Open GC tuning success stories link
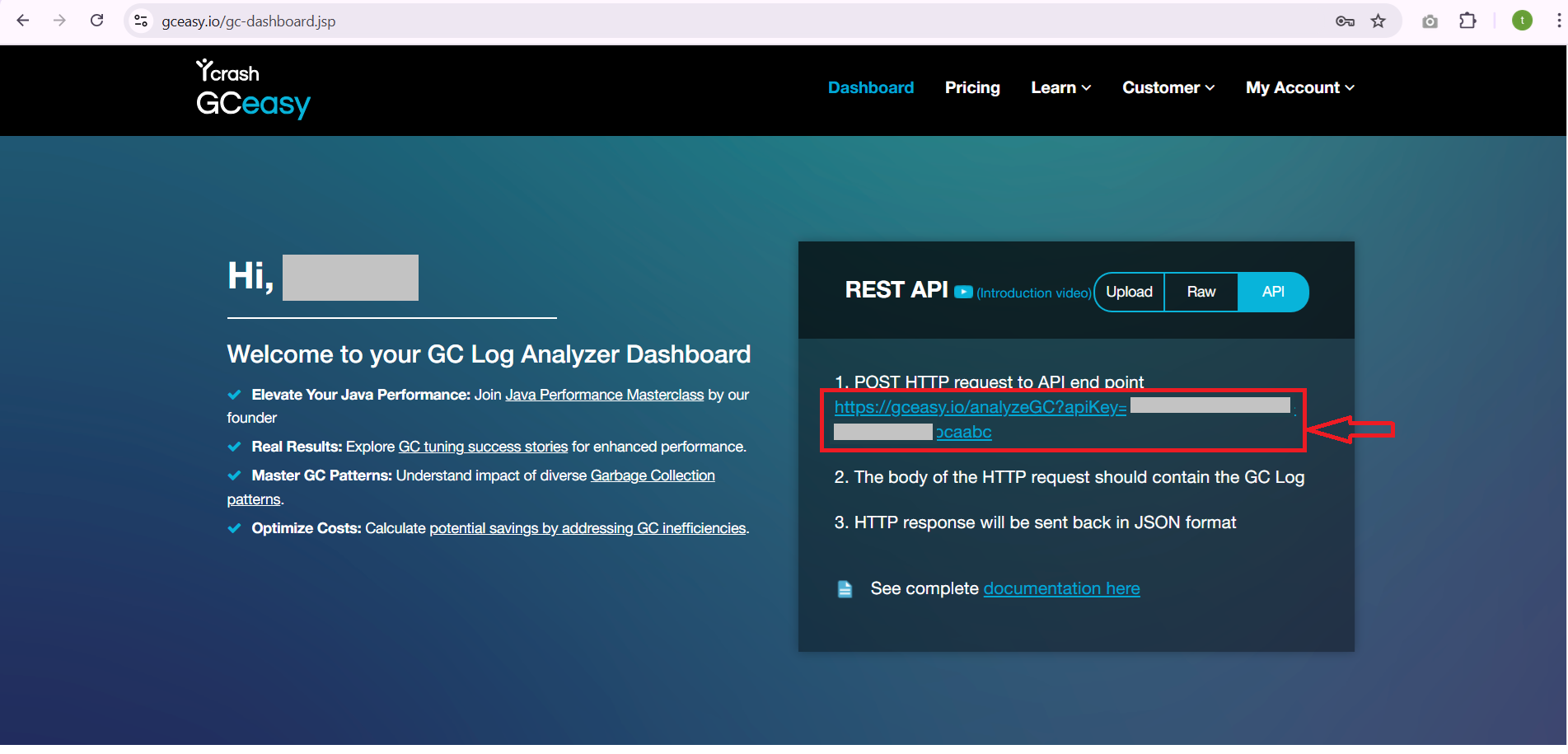 point(483,447)
